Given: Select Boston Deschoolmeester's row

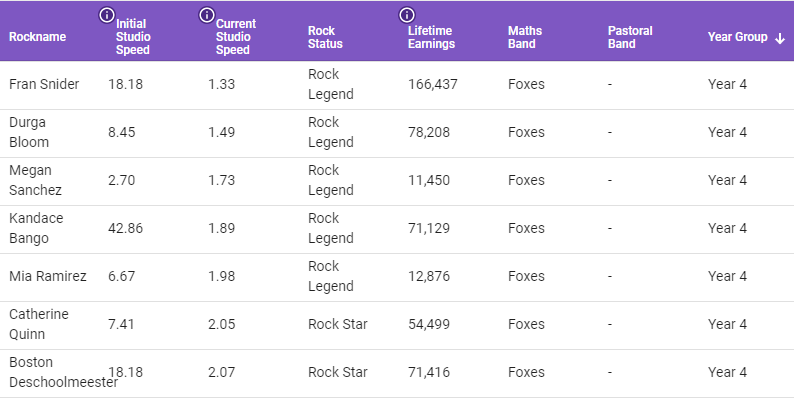Looking at the screenshot, I should click(x=397, y=374).
